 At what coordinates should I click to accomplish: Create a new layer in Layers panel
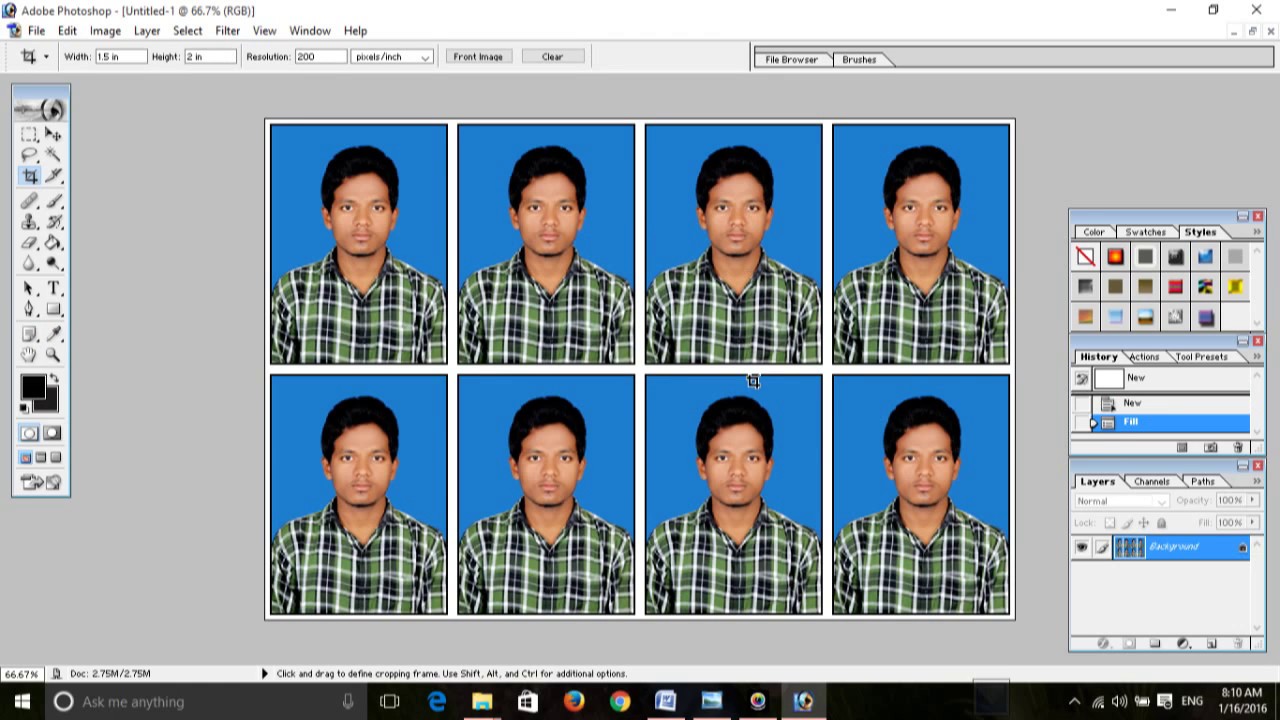(x=1211, y=643)
